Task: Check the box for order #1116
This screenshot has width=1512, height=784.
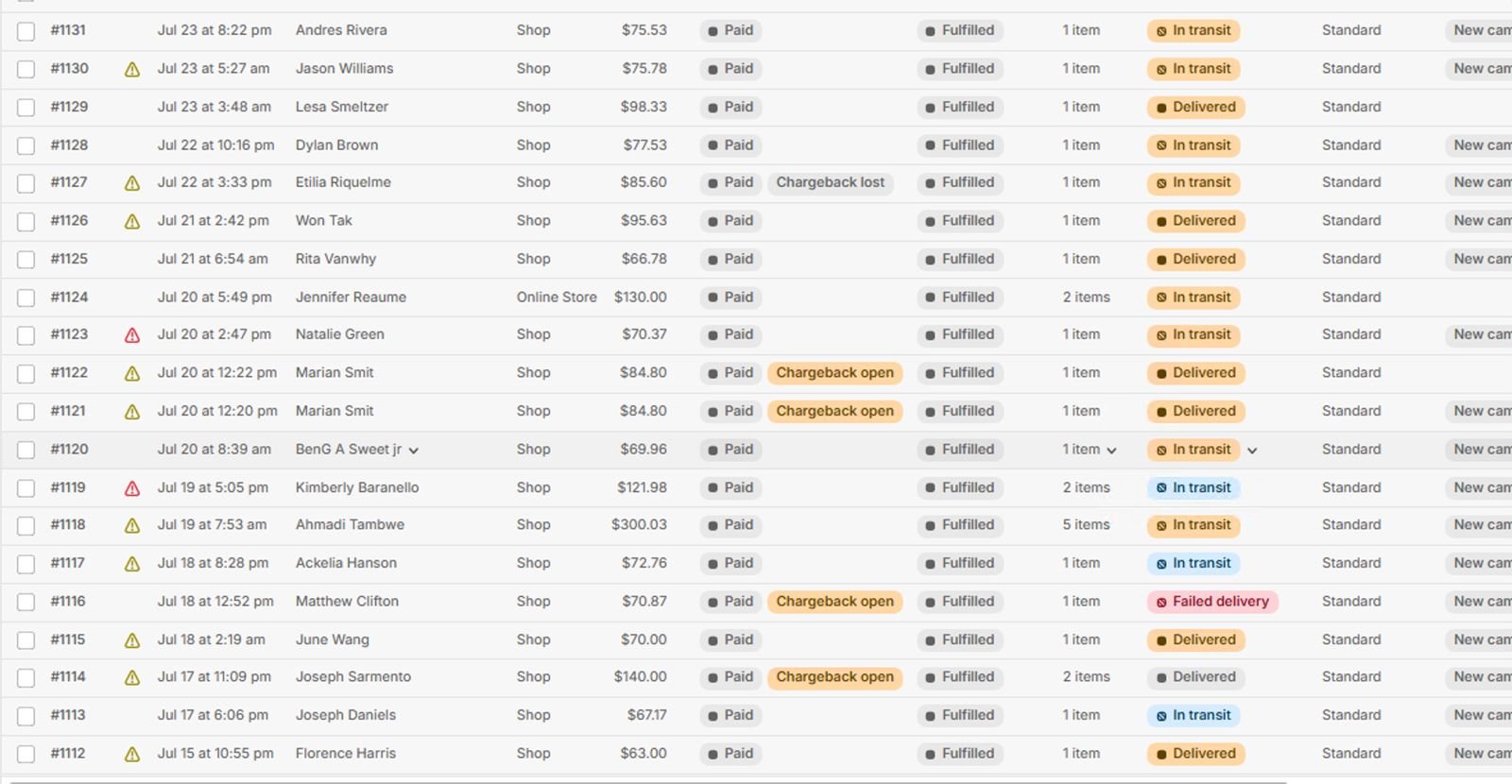Action: click(x=26, y=602)
